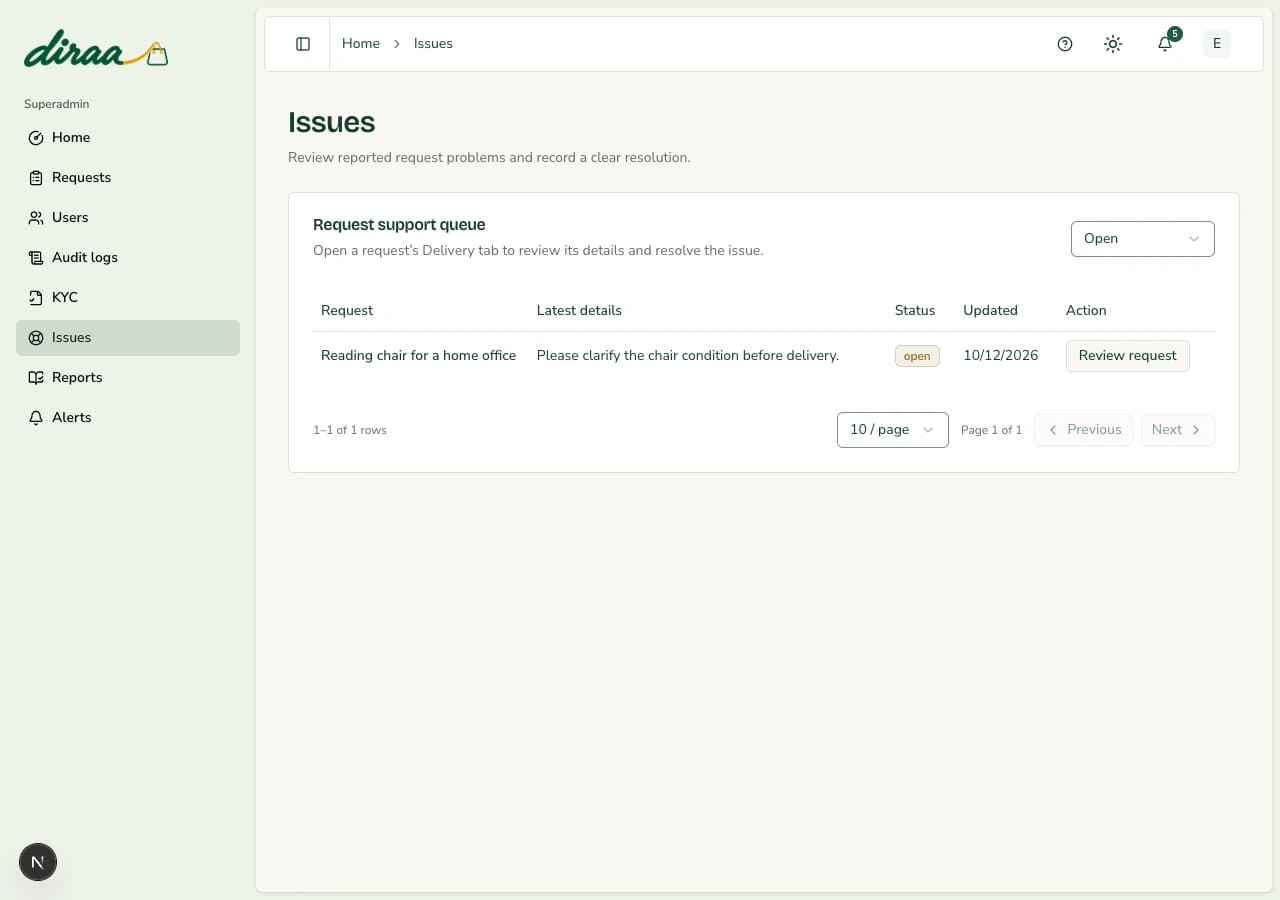The image size is (1280, 900).
Task: Open KYC in the sidebar menu
Action: point(128,298)
